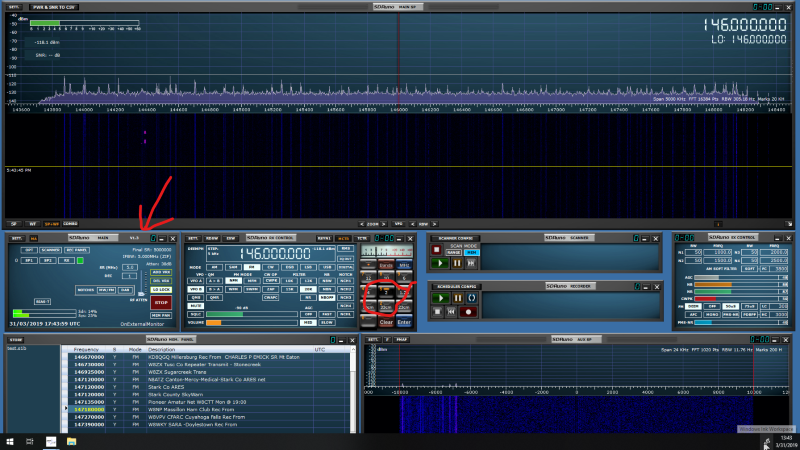The image size is (800, 450).
Task: Zoom in spectrum with right zoom arrow
Action: 384,224
